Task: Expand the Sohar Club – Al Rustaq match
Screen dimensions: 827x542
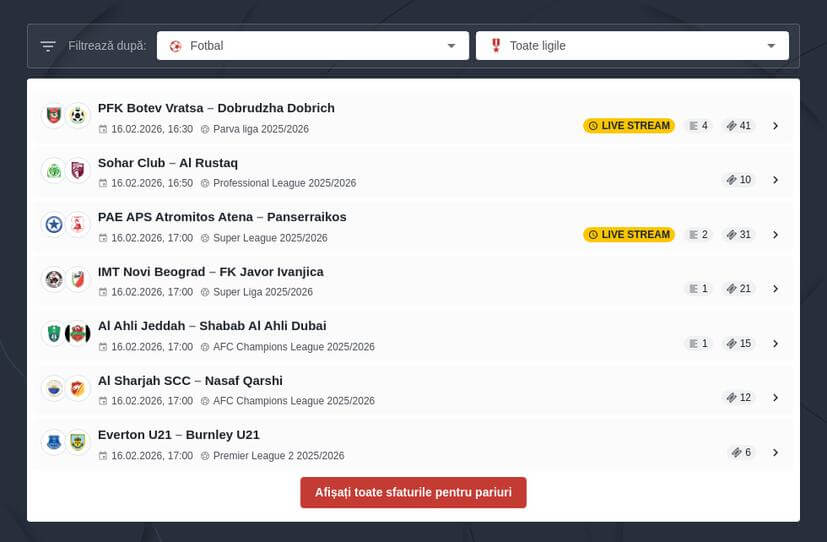Action: pos(775,180)
